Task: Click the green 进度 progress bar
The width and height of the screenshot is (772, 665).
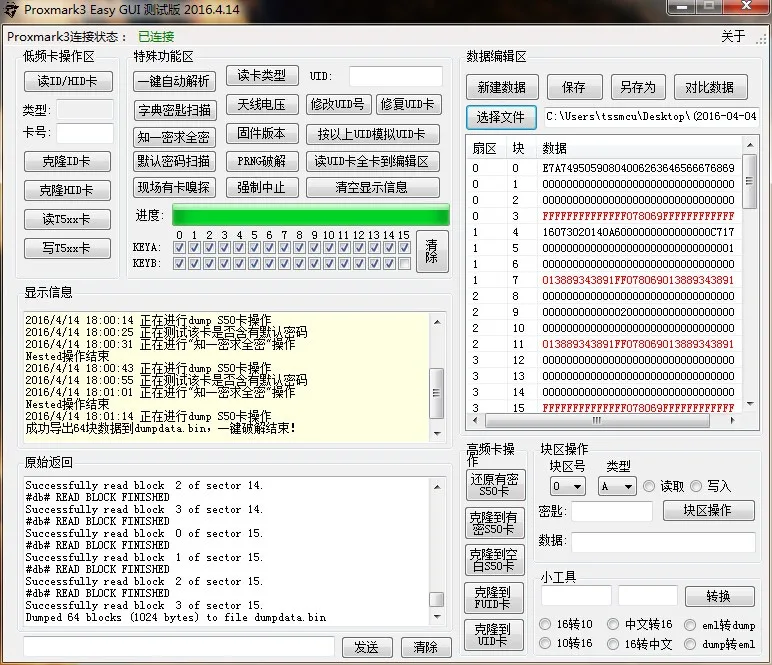Action: tap(311, 215)
